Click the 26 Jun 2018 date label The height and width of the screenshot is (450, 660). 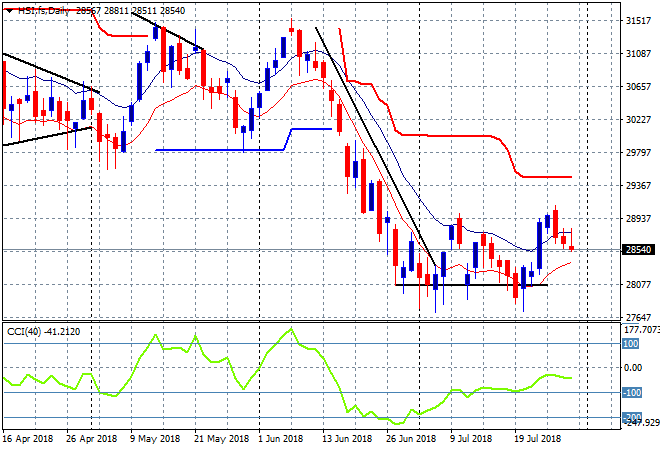click(x=411, y=439)
